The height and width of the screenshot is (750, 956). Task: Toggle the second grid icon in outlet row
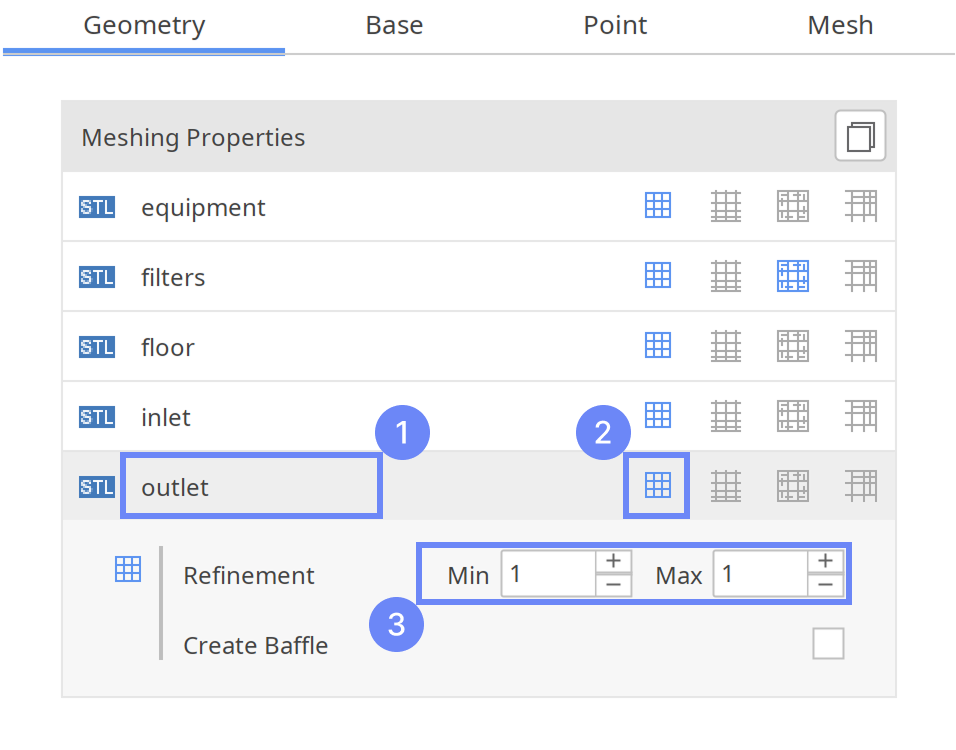point(726,486)
